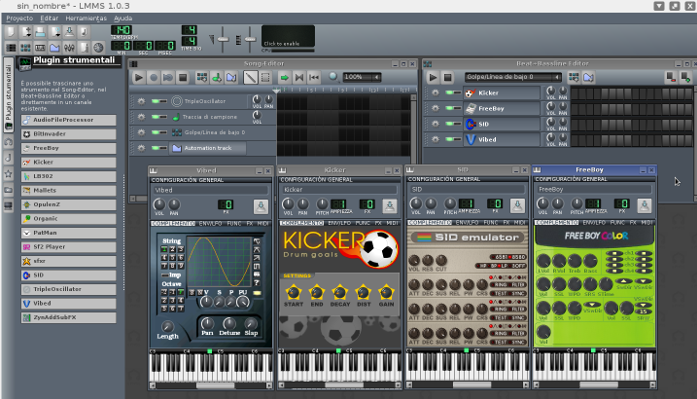Select LB302 from plugin list

(x=68, y=176)
